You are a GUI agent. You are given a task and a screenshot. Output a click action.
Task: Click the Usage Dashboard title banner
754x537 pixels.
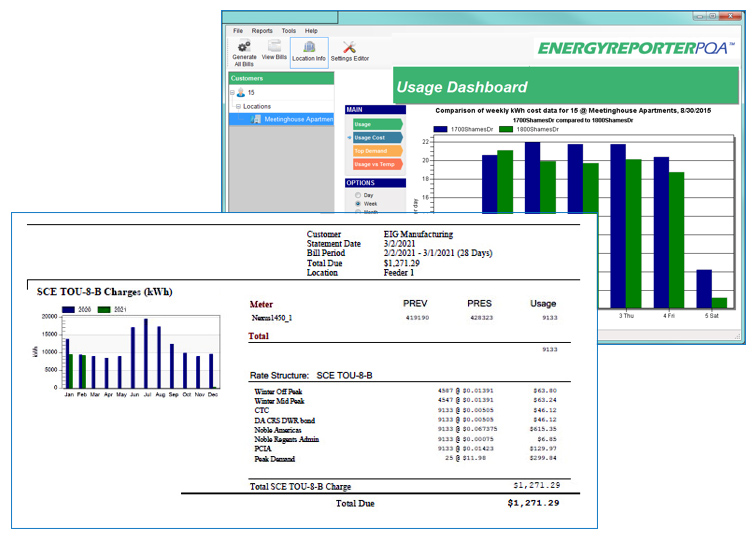click(x=566, y=86)
